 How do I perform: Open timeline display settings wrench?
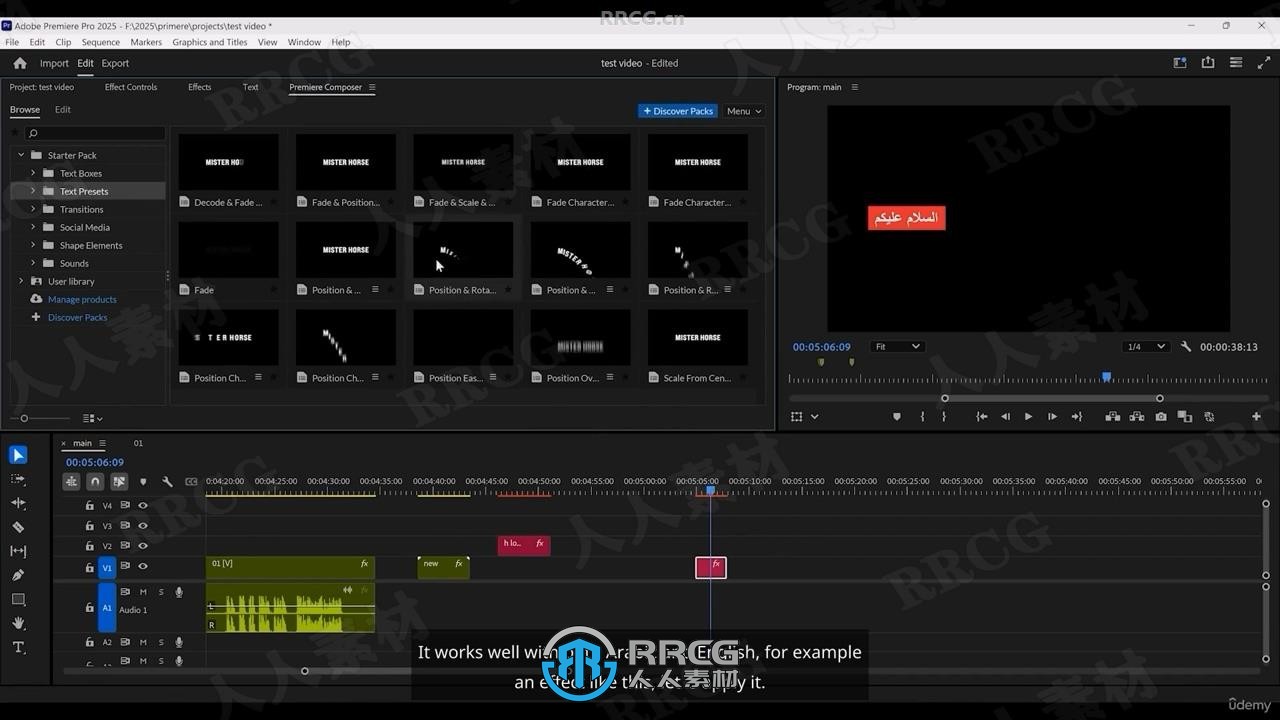(x=167, y=481)
